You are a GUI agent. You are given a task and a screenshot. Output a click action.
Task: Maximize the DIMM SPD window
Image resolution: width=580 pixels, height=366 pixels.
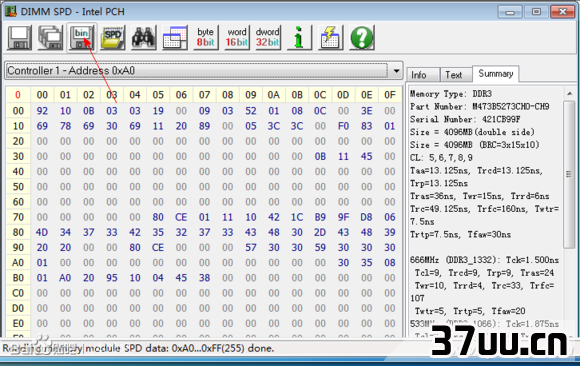pos(536,12)
